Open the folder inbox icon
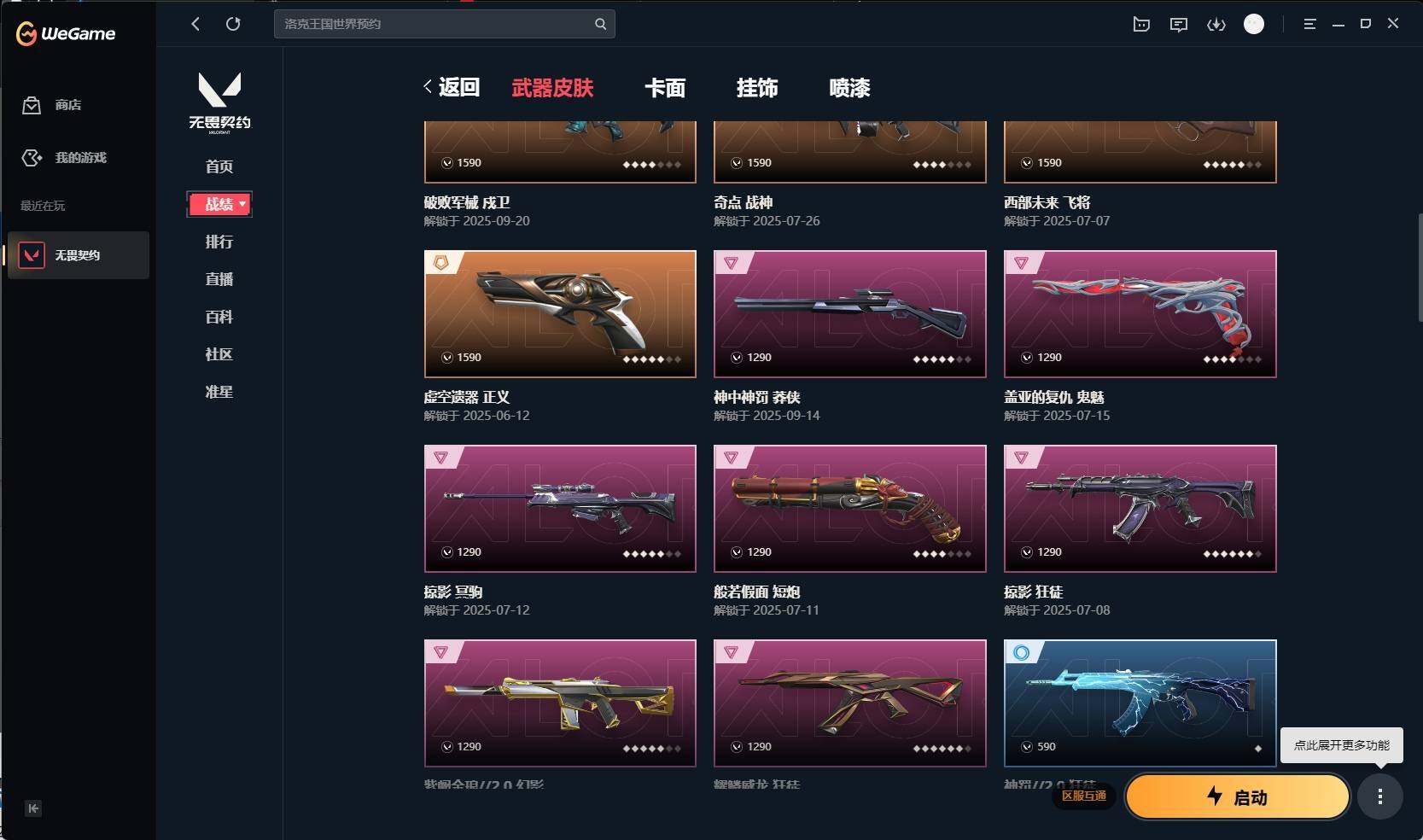Image resolution: width=1423 pixels, height=840 pixels. [1141, 25]
